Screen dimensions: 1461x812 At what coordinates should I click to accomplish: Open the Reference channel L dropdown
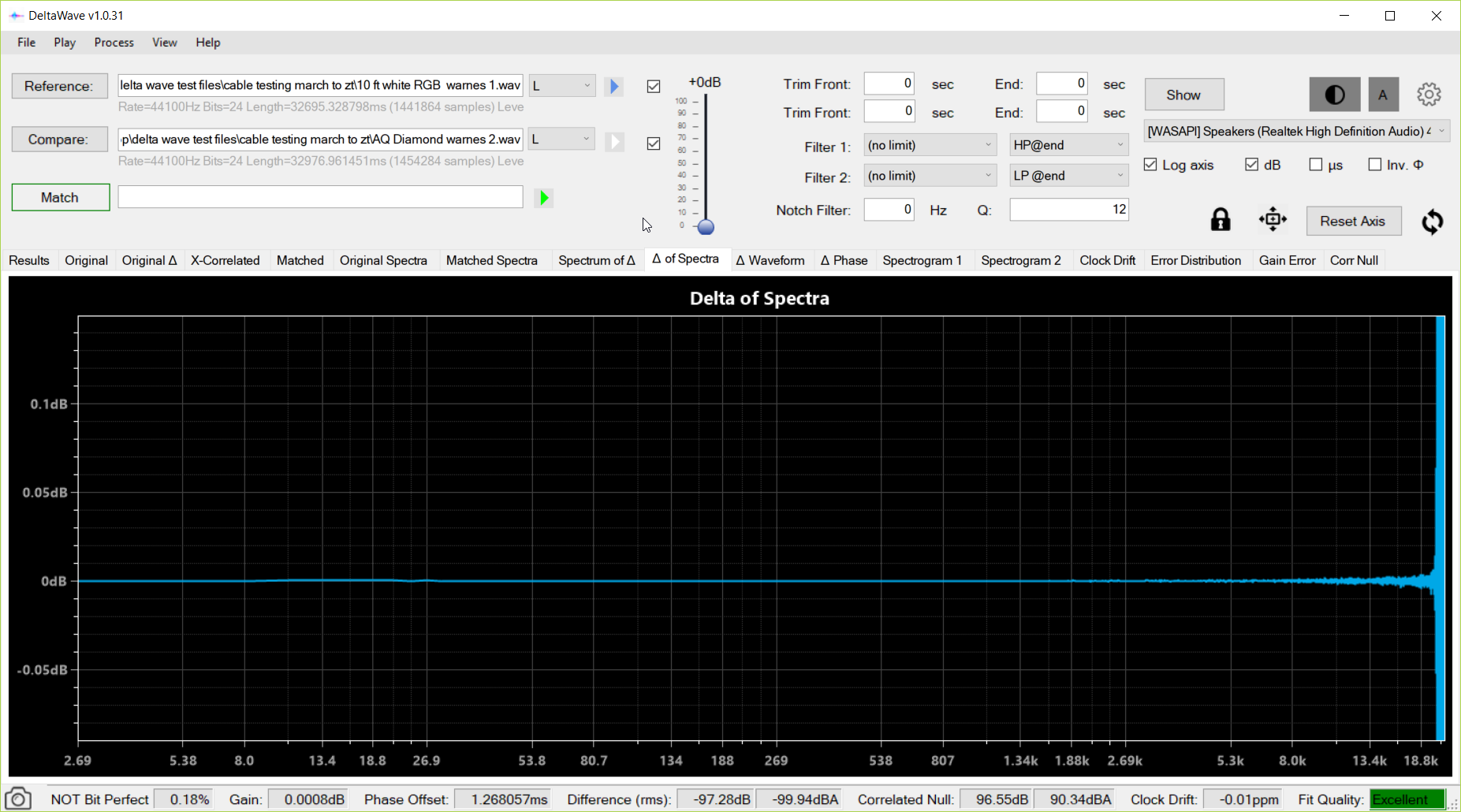(x=561, y=85)
